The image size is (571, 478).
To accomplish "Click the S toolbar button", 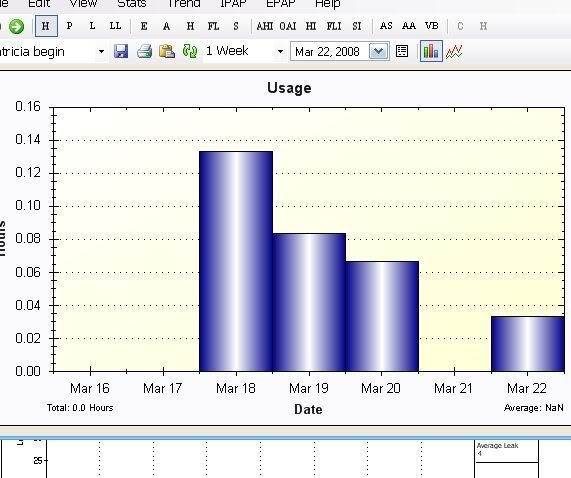I will click(x=236, y=26).
